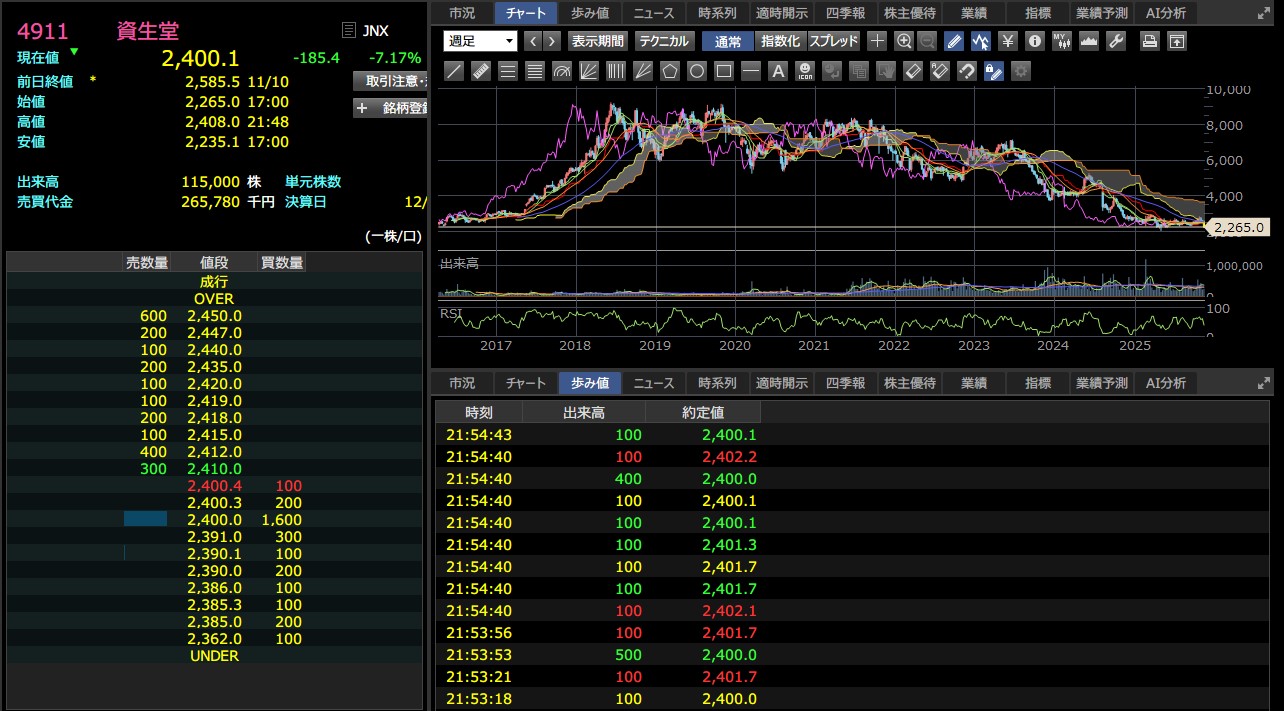Screen dimensions: 1284x711
Task: Select the horizontal line tool
Action: tap(751, 71)
